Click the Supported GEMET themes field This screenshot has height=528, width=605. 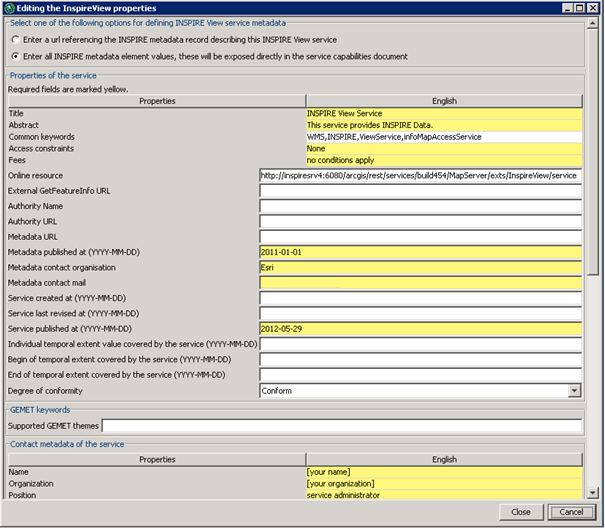(x=340, y=427)
